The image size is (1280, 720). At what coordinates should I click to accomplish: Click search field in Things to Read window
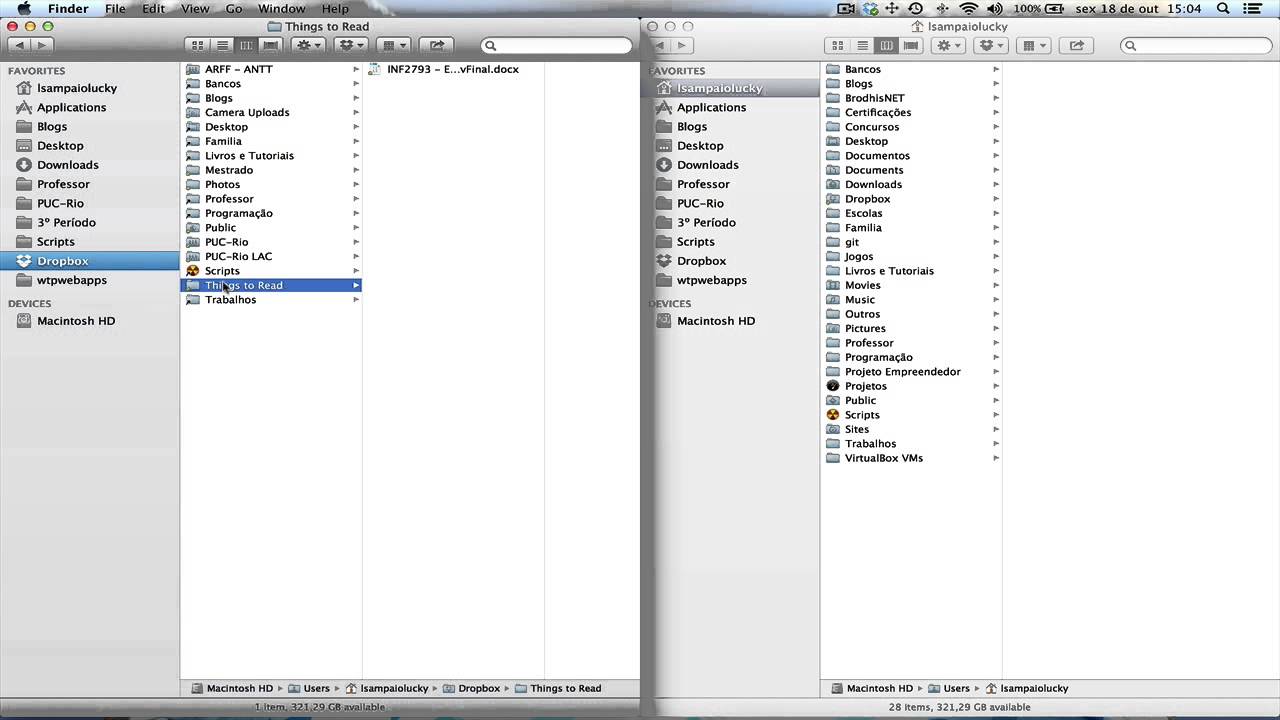click(x=557, y=45)
